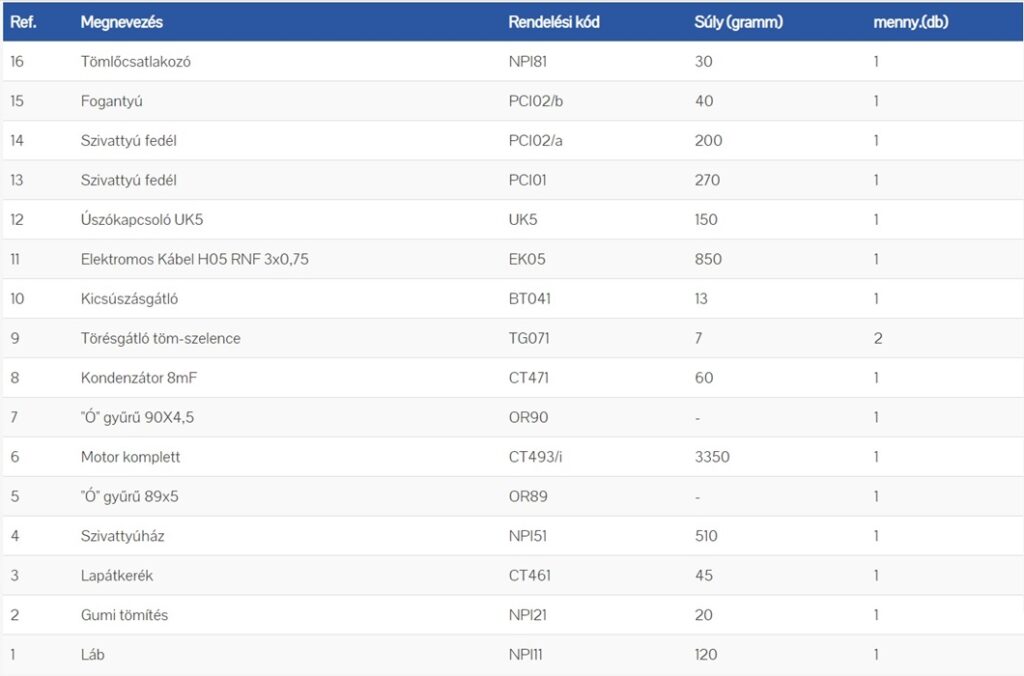Click the Ref. column header
The image size is (1024, 676).
pos(23,22)
